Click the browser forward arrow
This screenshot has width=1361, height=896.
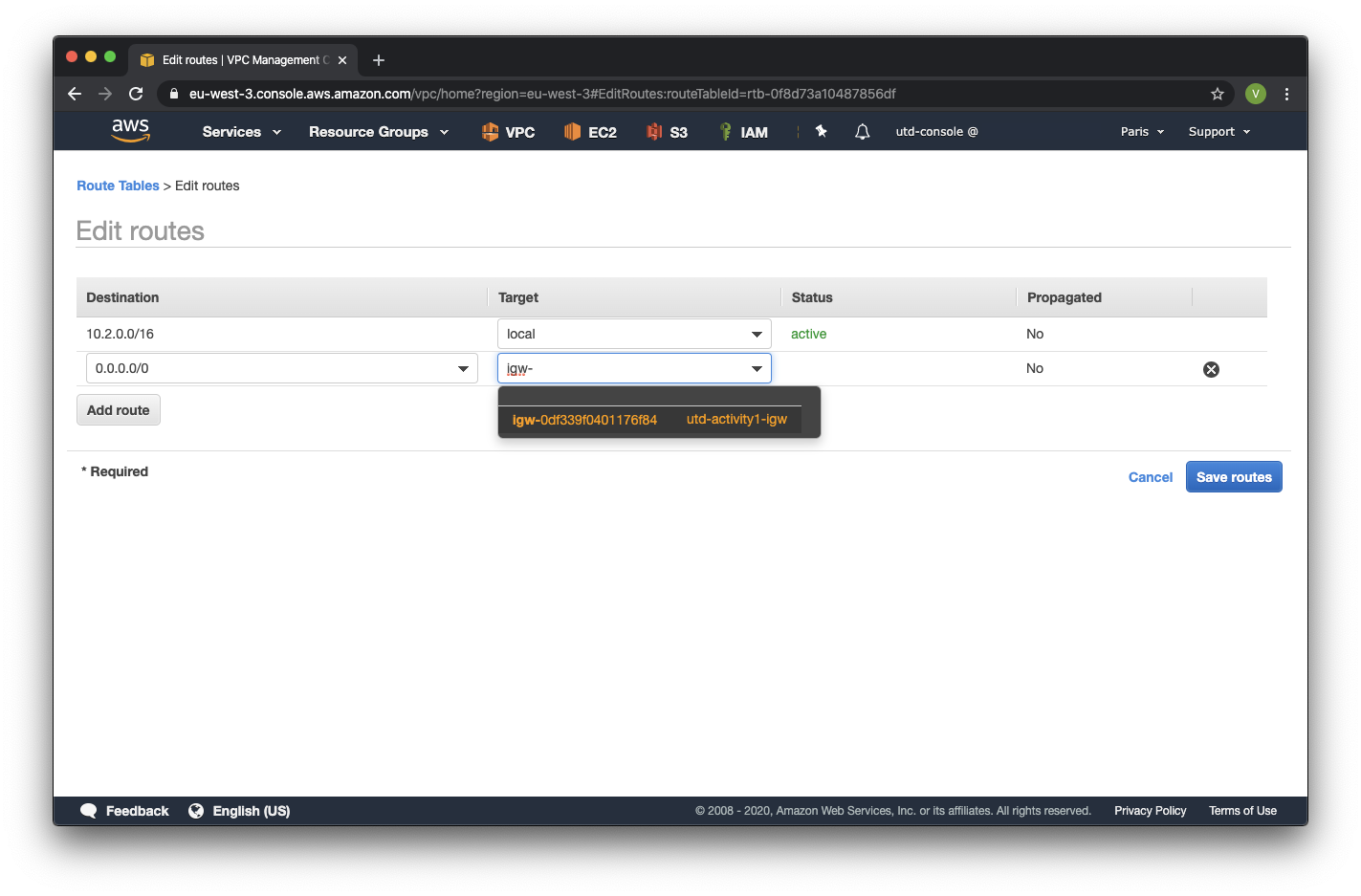105,94
